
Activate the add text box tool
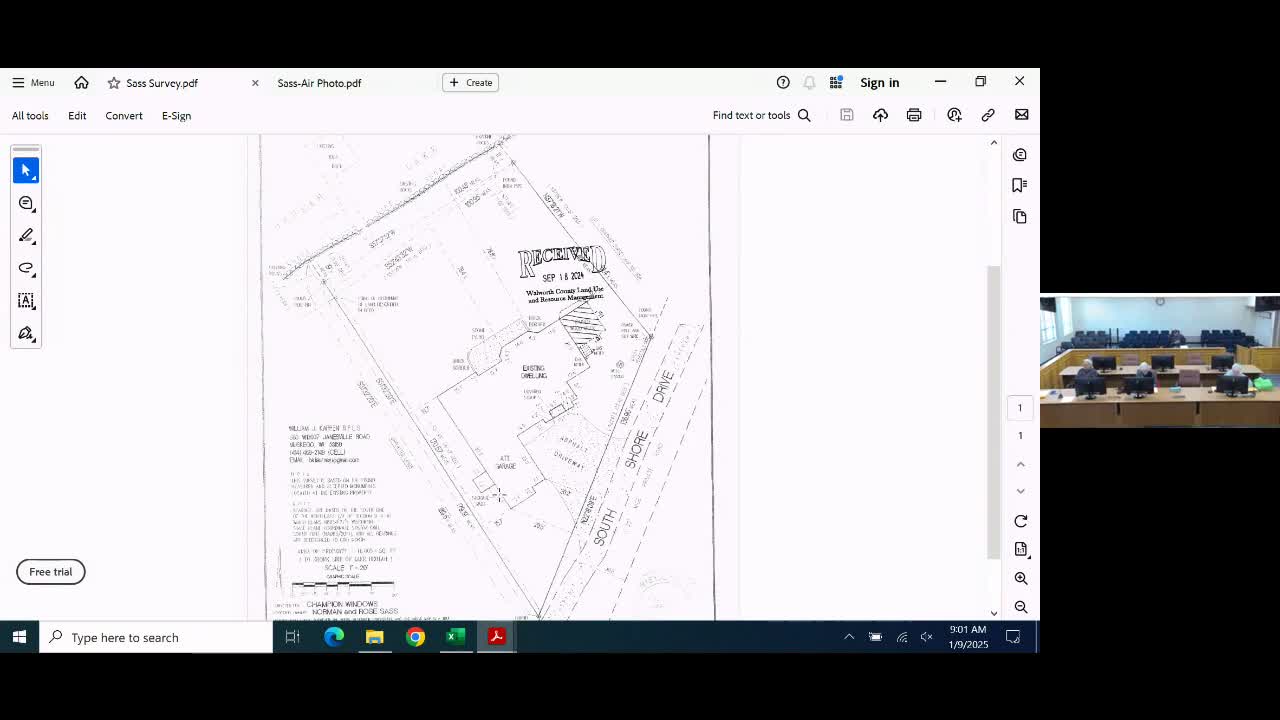(x=26, y=301)
